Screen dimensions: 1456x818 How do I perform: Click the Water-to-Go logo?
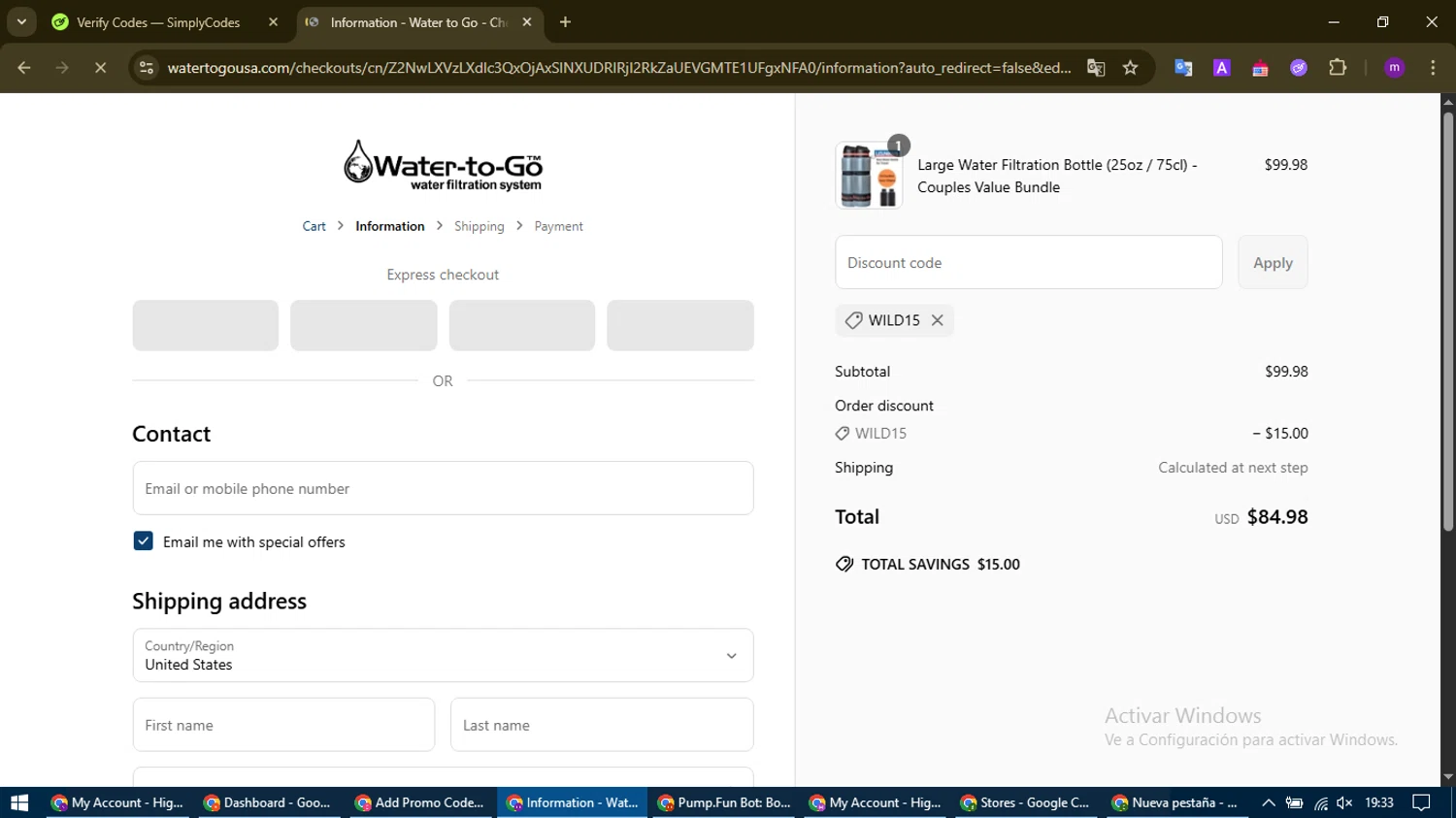pyautogui.click(x=443, y=165)
